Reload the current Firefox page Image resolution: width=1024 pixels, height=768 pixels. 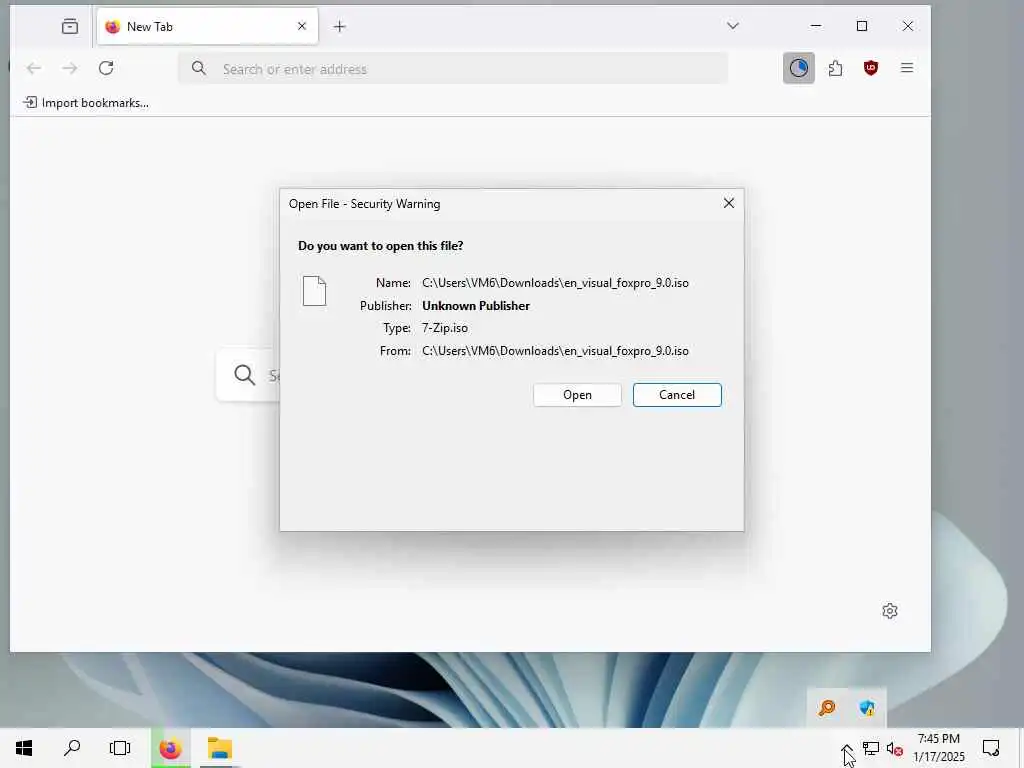pos(106,68)
